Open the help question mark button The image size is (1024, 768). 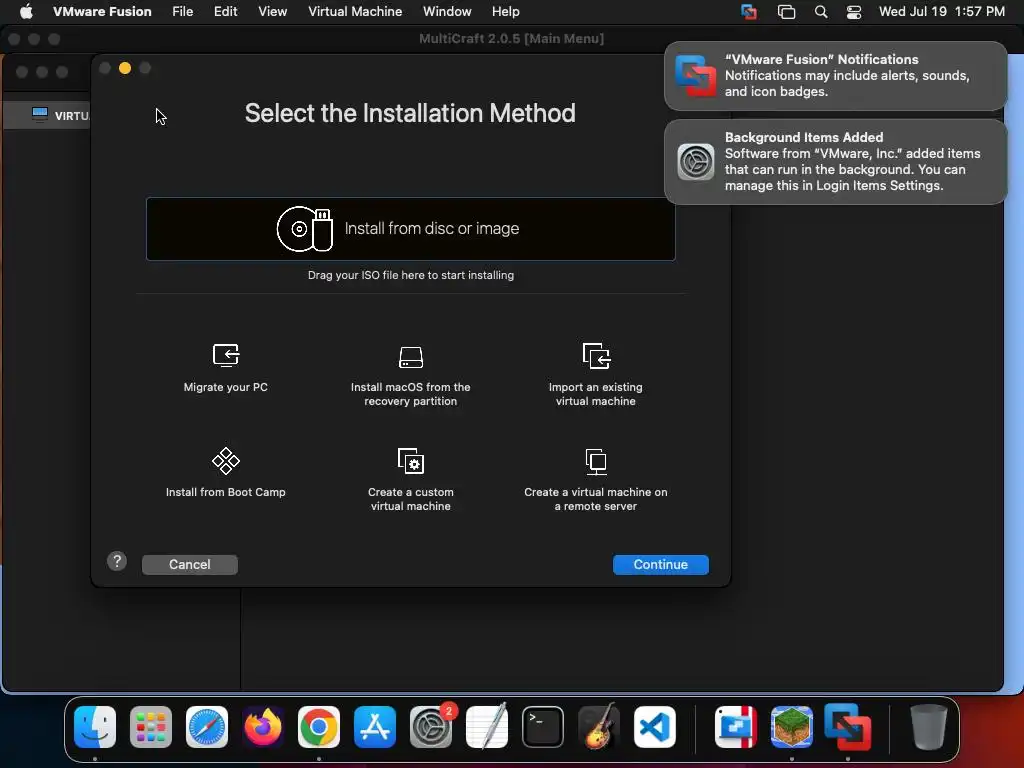(117, 561)
